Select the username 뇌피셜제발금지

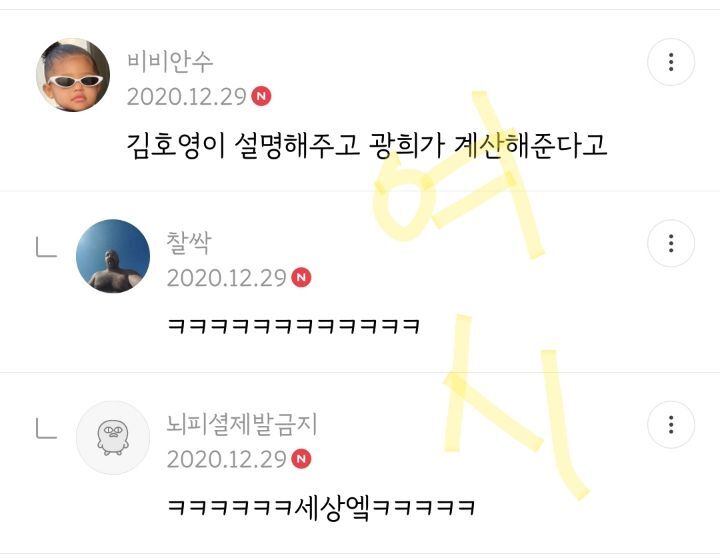coord(242,424)
